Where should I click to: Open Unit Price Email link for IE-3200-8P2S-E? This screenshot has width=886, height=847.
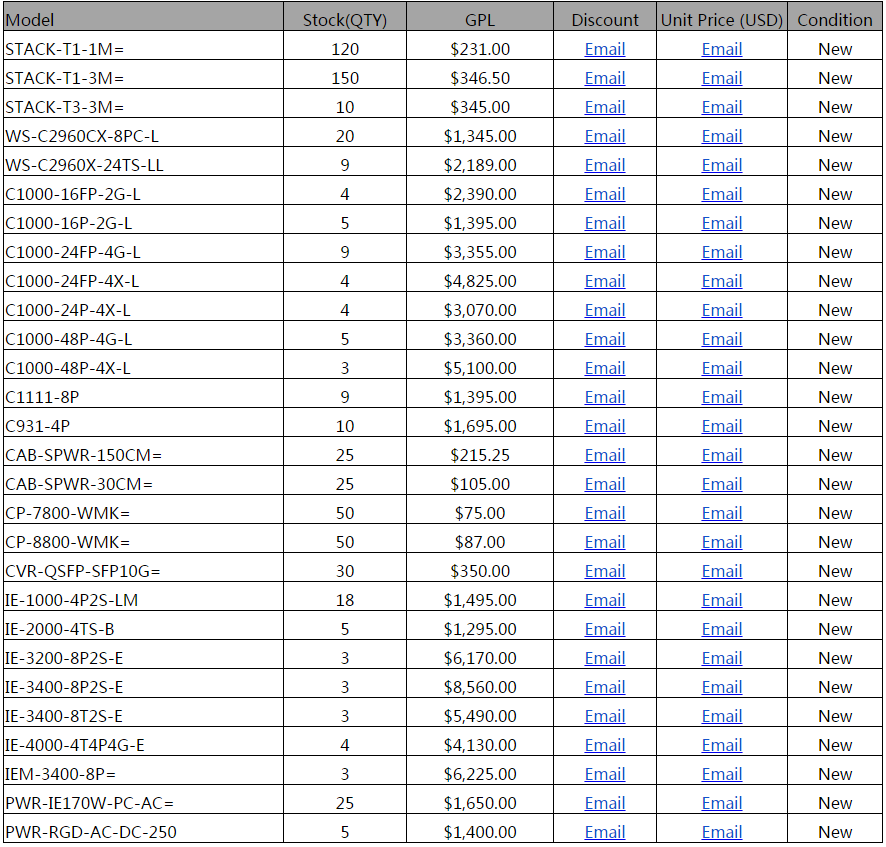722,658
